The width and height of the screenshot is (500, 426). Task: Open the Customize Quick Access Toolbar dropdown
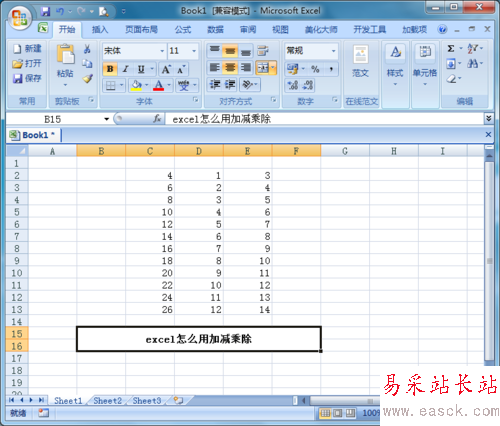pos(124,12)
